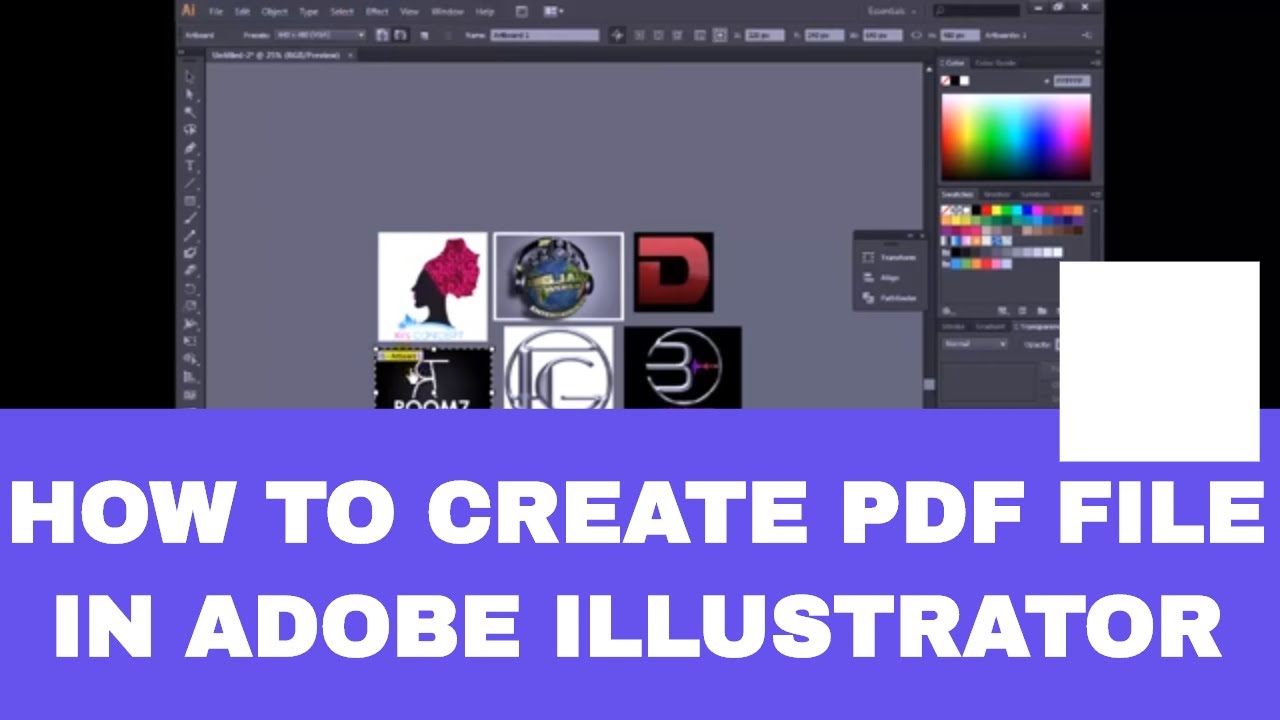The height and width of the screenshot is (720, 1280).
Task: Open the Type menu
Action: click(x=308, y=12)
